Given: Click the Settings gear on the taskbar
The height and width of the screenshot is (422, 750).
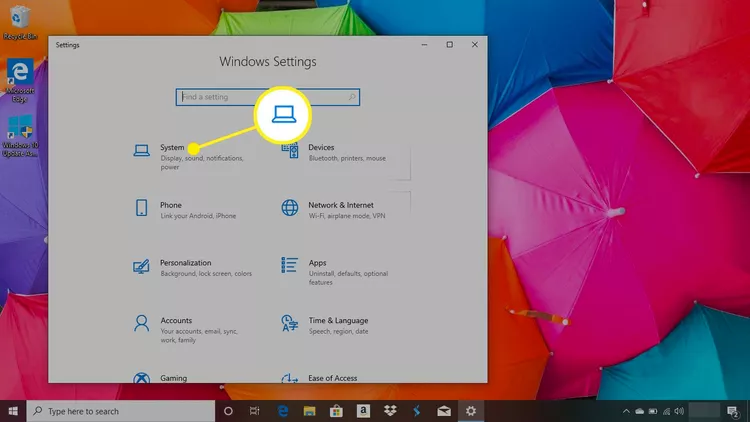Looking at the screenshot, I should coord(471,411).
